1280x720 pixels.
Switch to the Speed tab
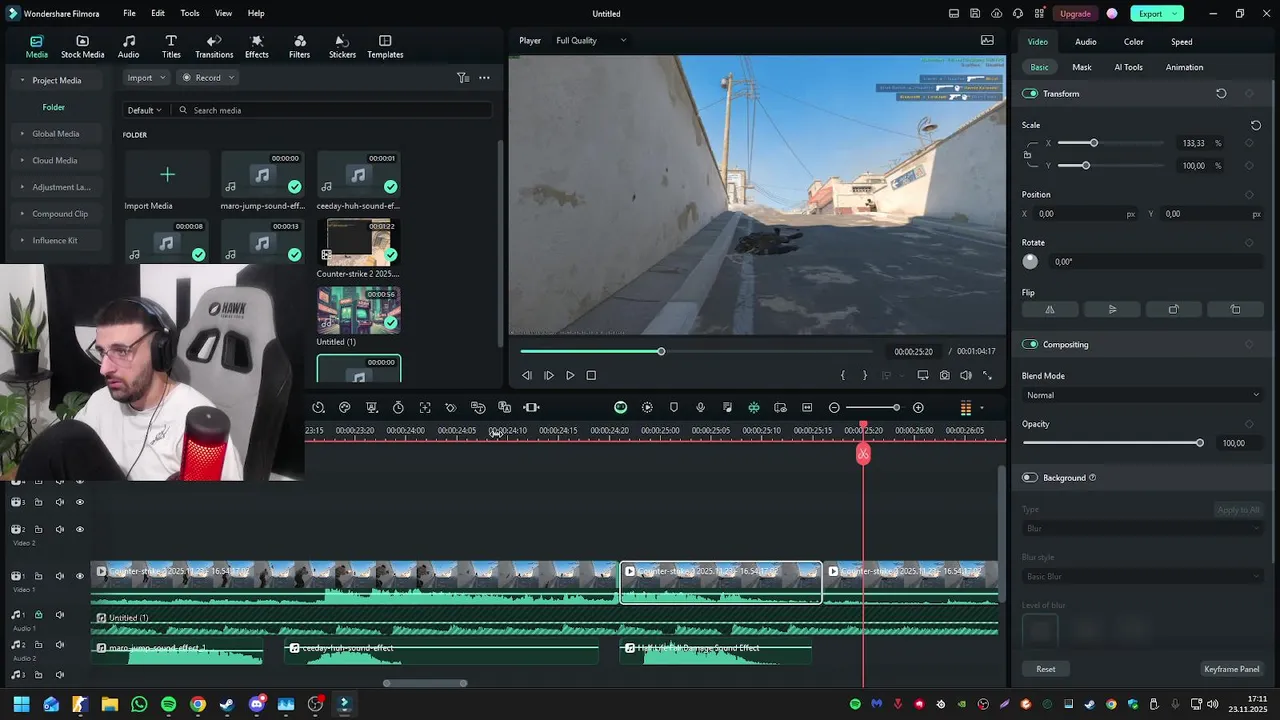coord(1181,42)
